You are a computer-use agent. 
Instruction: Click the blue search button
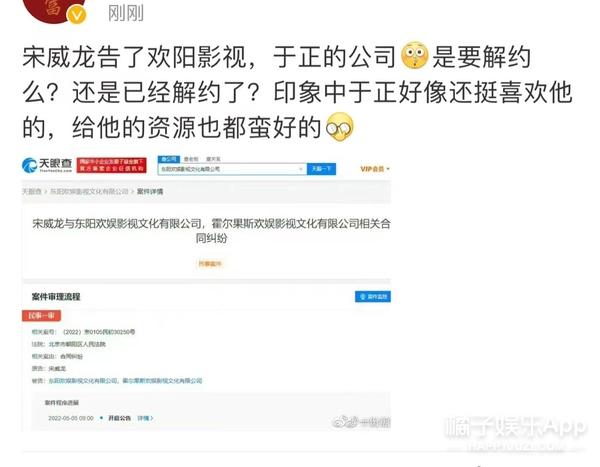[x=321, y=169]
